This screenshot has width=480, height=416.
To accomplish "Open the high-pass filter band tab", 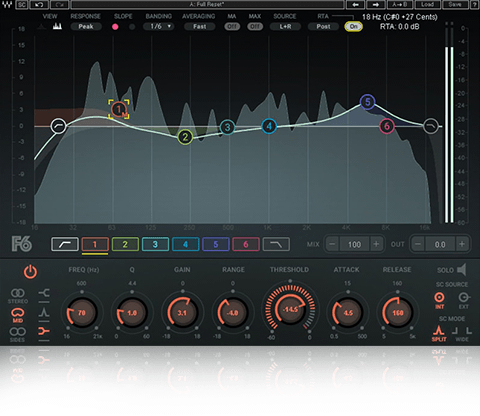I will pos(65,244).
